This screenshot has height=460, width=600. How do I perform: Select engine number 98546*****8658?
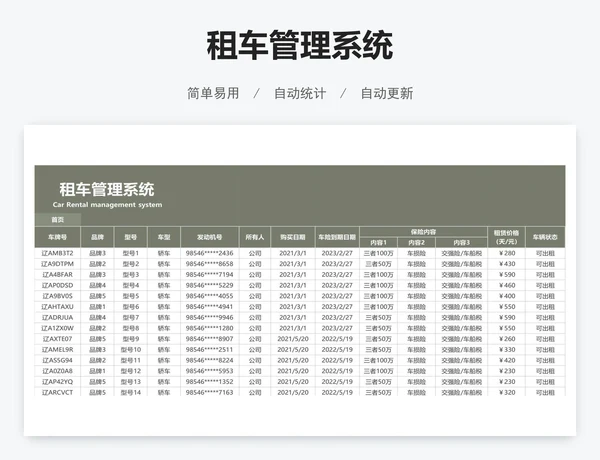[210, 264]
